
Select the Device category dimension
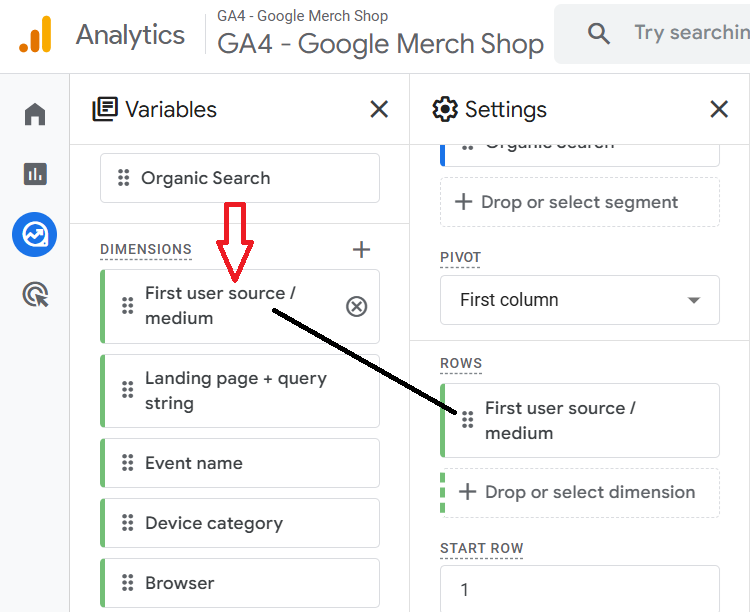pos(240,523)
